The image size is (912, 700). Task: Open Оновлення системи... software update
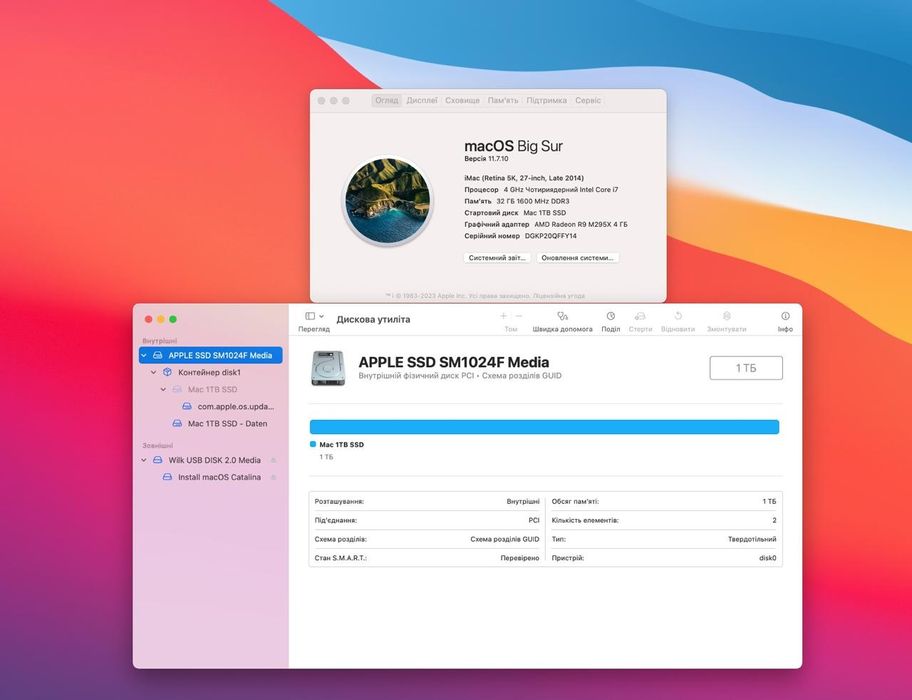point(578,258)
